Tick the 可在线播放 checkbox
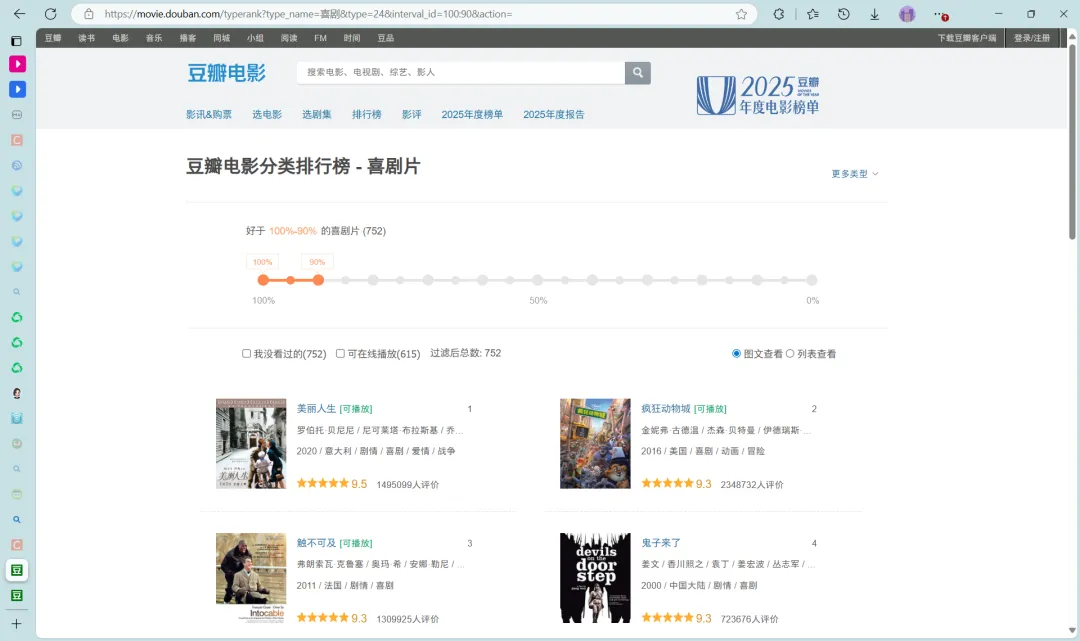Image resolution: width=1080 pixels, height=641 pixels. click(340, 353)
